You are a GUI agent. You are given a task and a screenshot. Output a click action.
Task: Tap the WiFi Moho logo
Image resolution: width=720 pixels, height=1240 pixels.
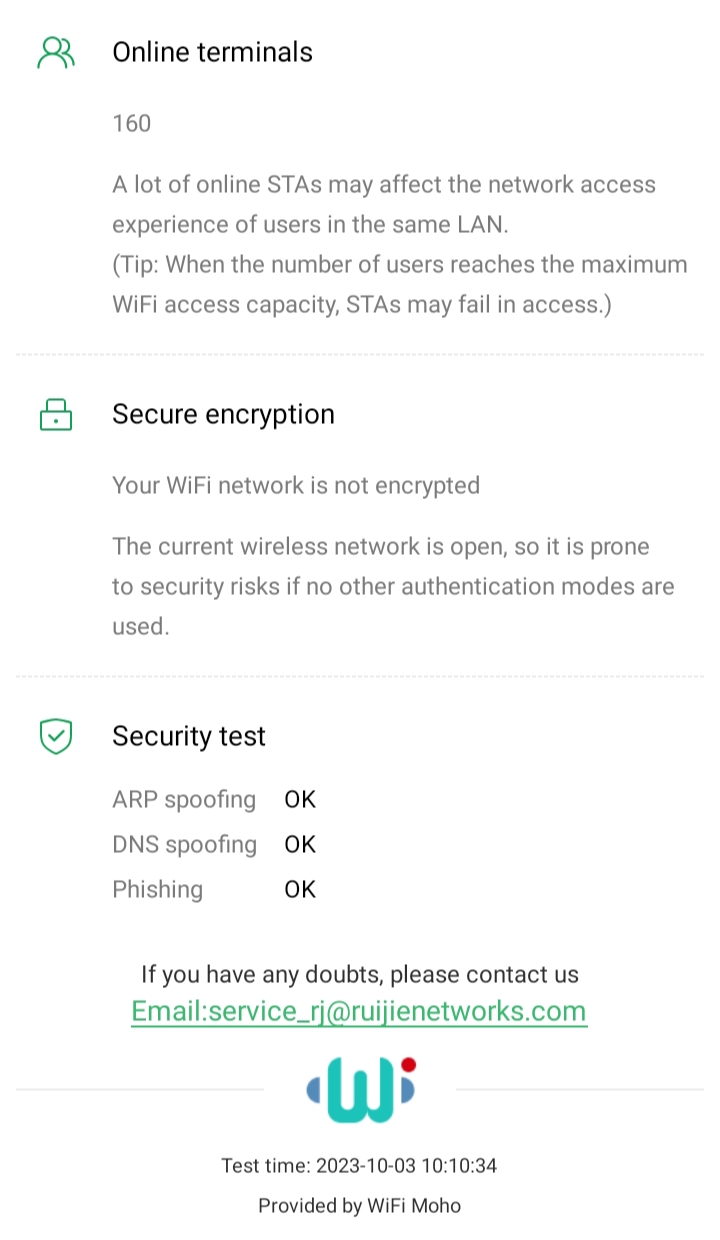pyautogui.click(x=360, y=1089)
